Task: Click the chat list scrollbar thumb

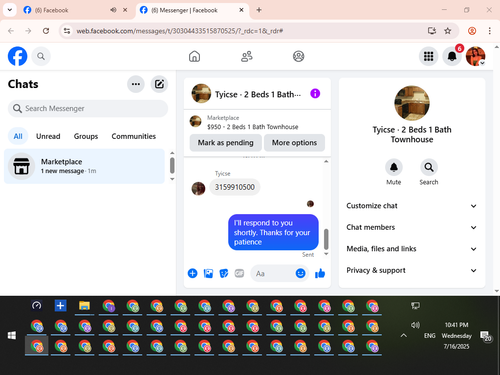Action: (x=172, y=165)
